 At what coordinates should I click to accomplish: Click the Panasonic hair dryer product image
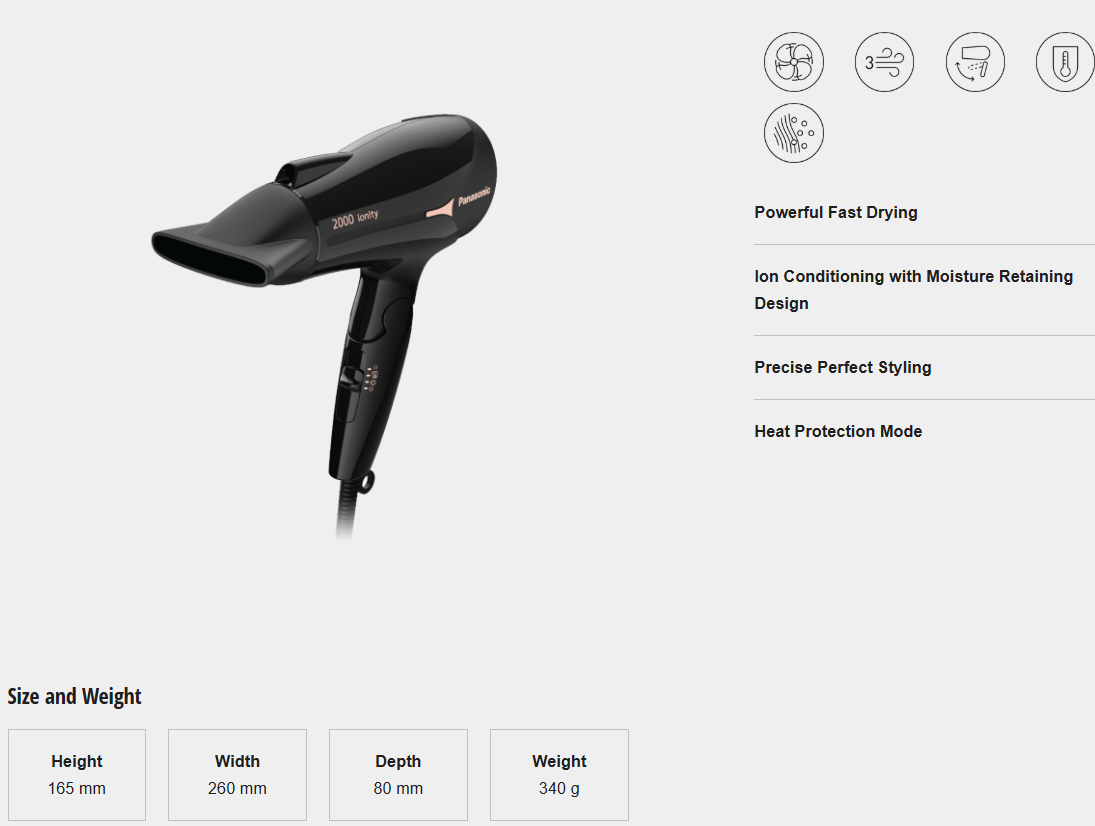325,325
